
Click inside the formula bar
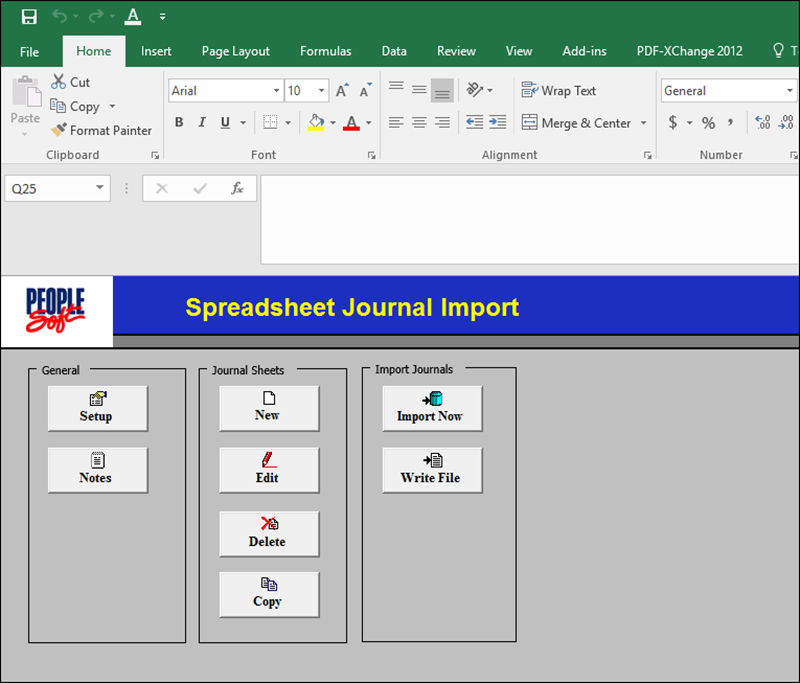point(530,219)
